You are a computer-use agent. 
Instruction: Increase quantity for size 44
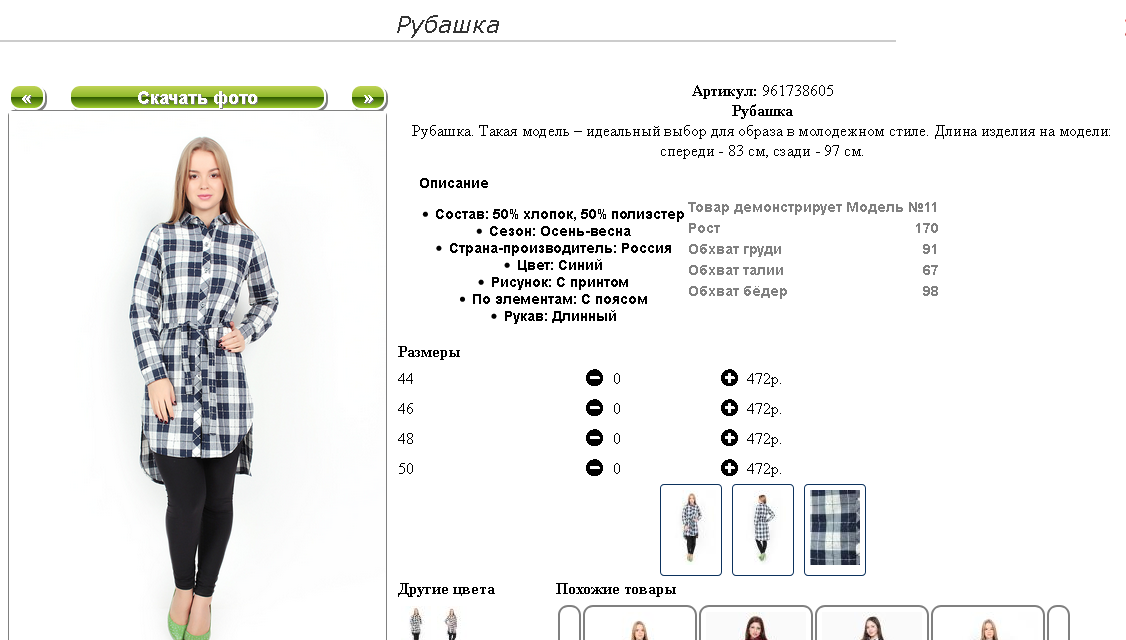click(729, 378)
